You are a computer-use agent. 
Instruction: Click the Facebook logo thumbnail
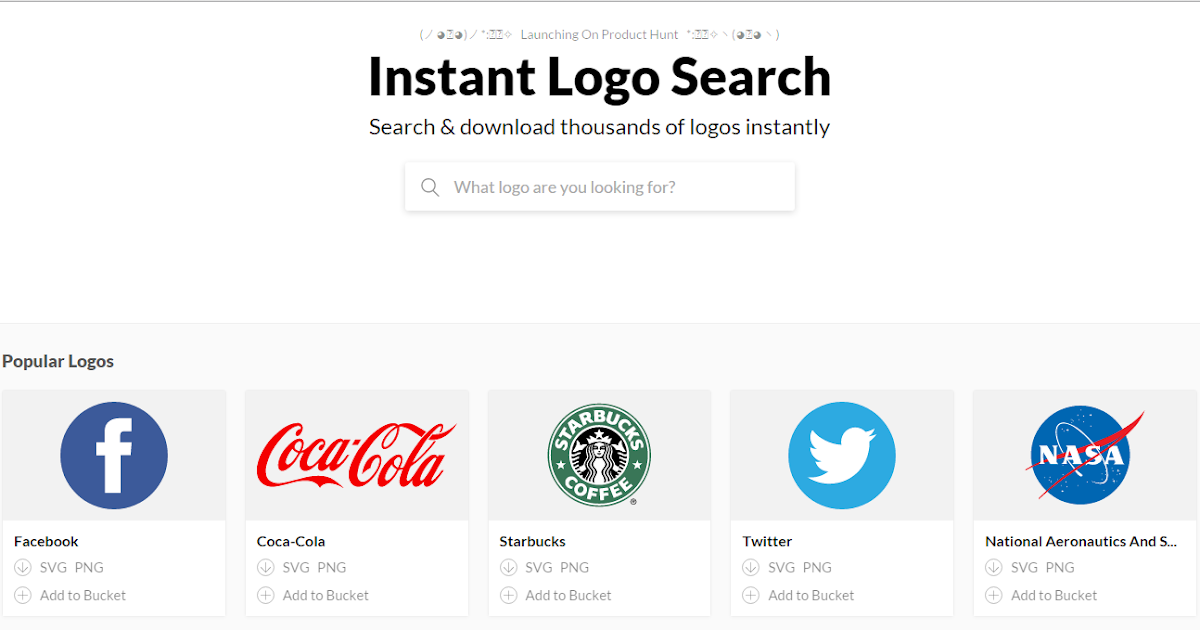114,455
